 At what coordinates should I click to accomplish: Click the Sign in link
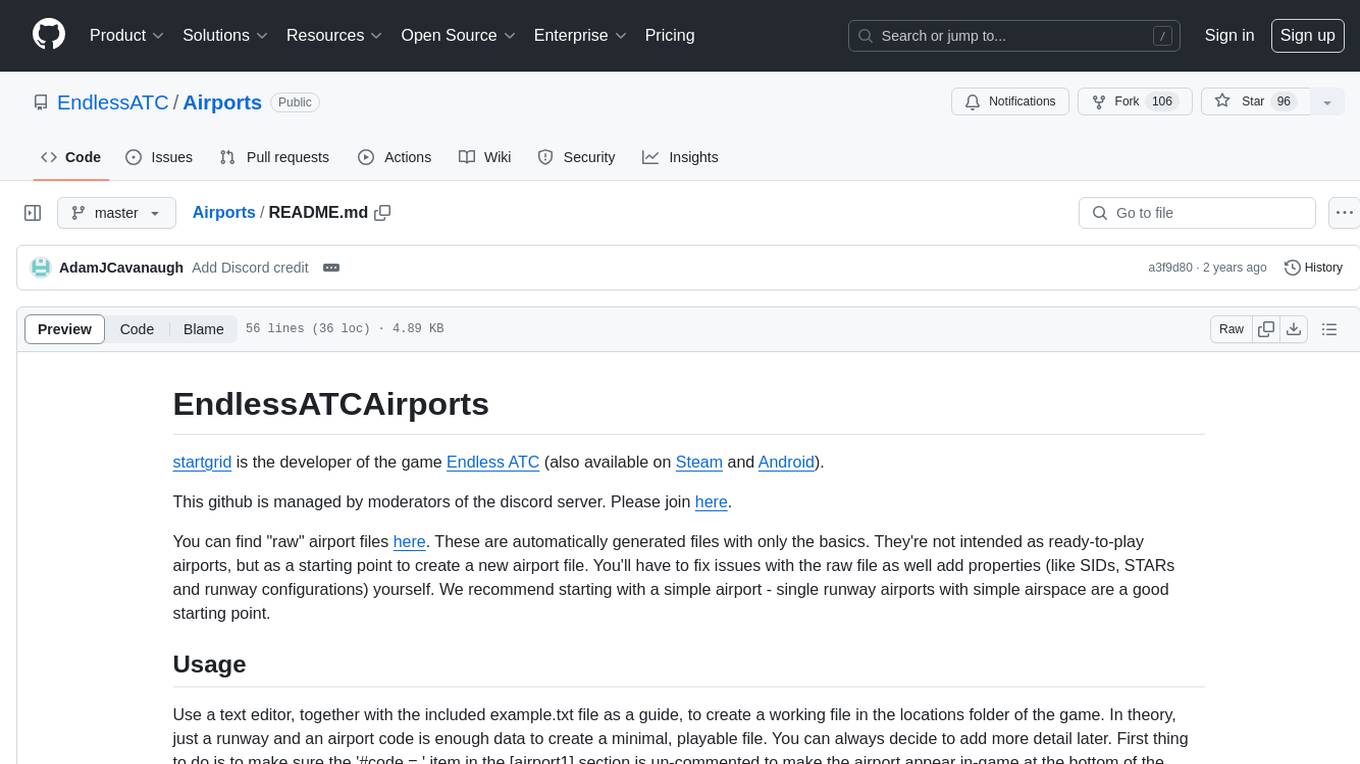1229,35
